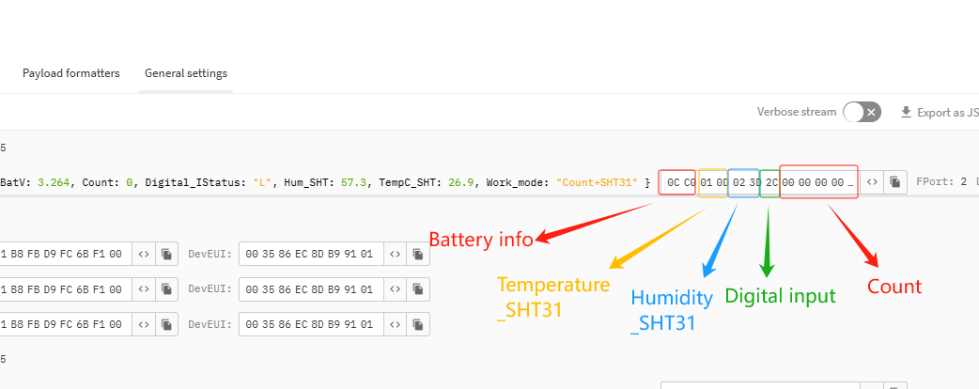
Task: Copy the second-row DevEUI value
Action: [418, 289]
